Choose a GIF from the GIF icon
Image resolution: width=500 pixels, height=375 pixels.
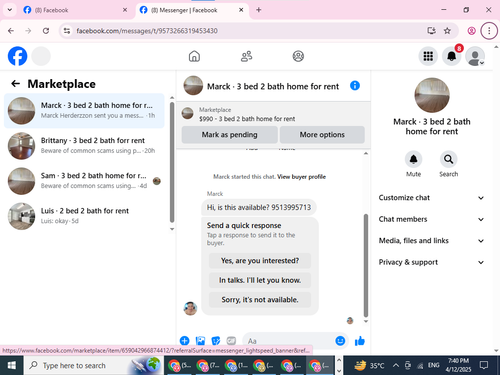pyautogui.click(x=231, y=341)
